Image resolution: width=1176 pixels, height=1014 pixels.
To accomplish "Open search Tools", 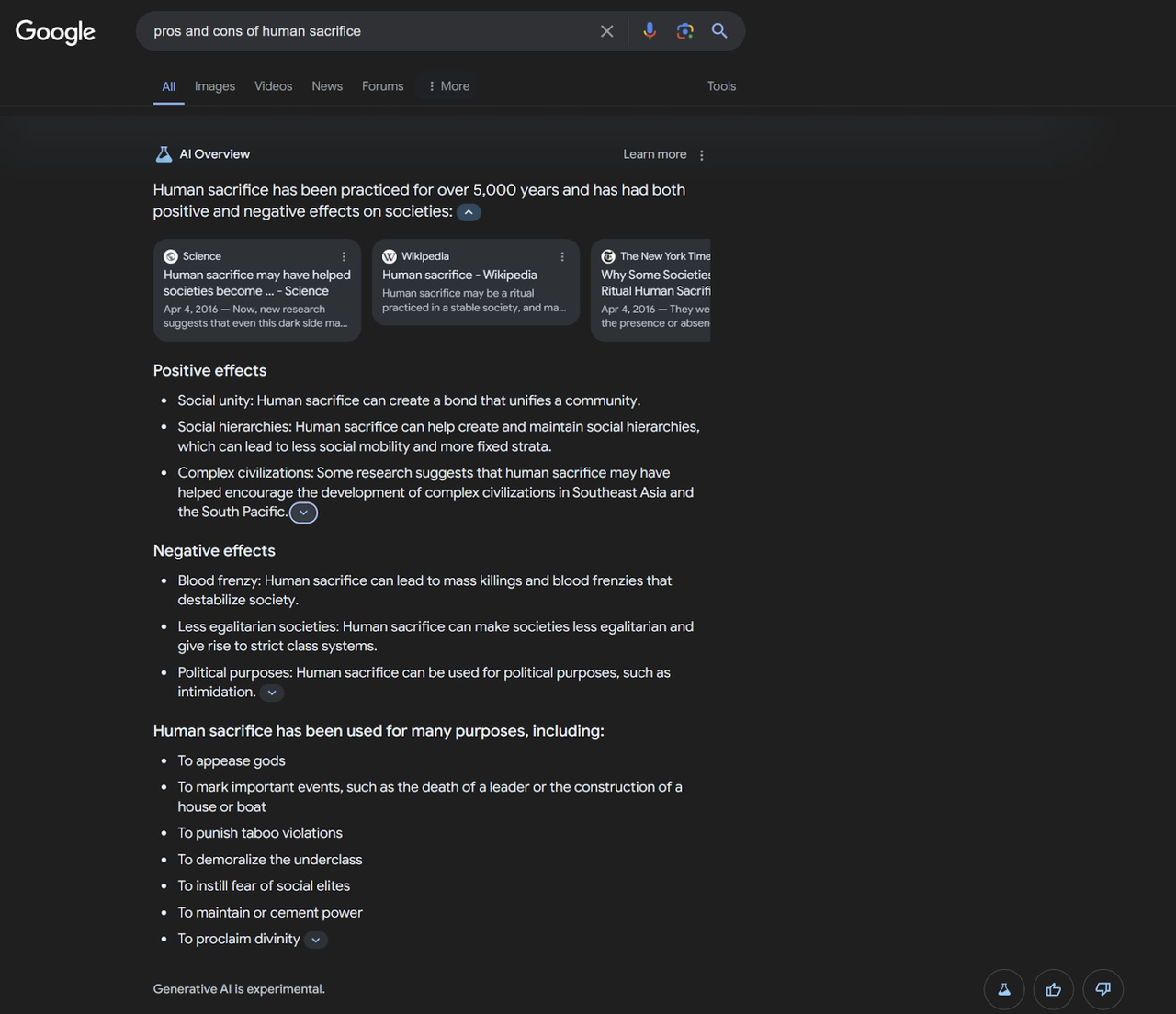I will point(721,86).
